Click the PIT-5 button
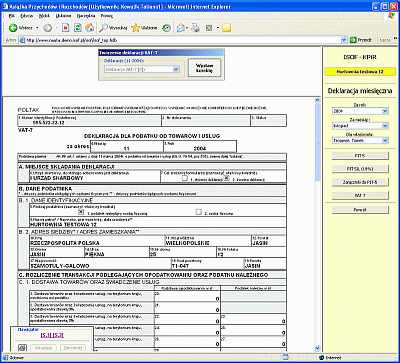This screenshot has height=363, width=400. coord(360,155)
